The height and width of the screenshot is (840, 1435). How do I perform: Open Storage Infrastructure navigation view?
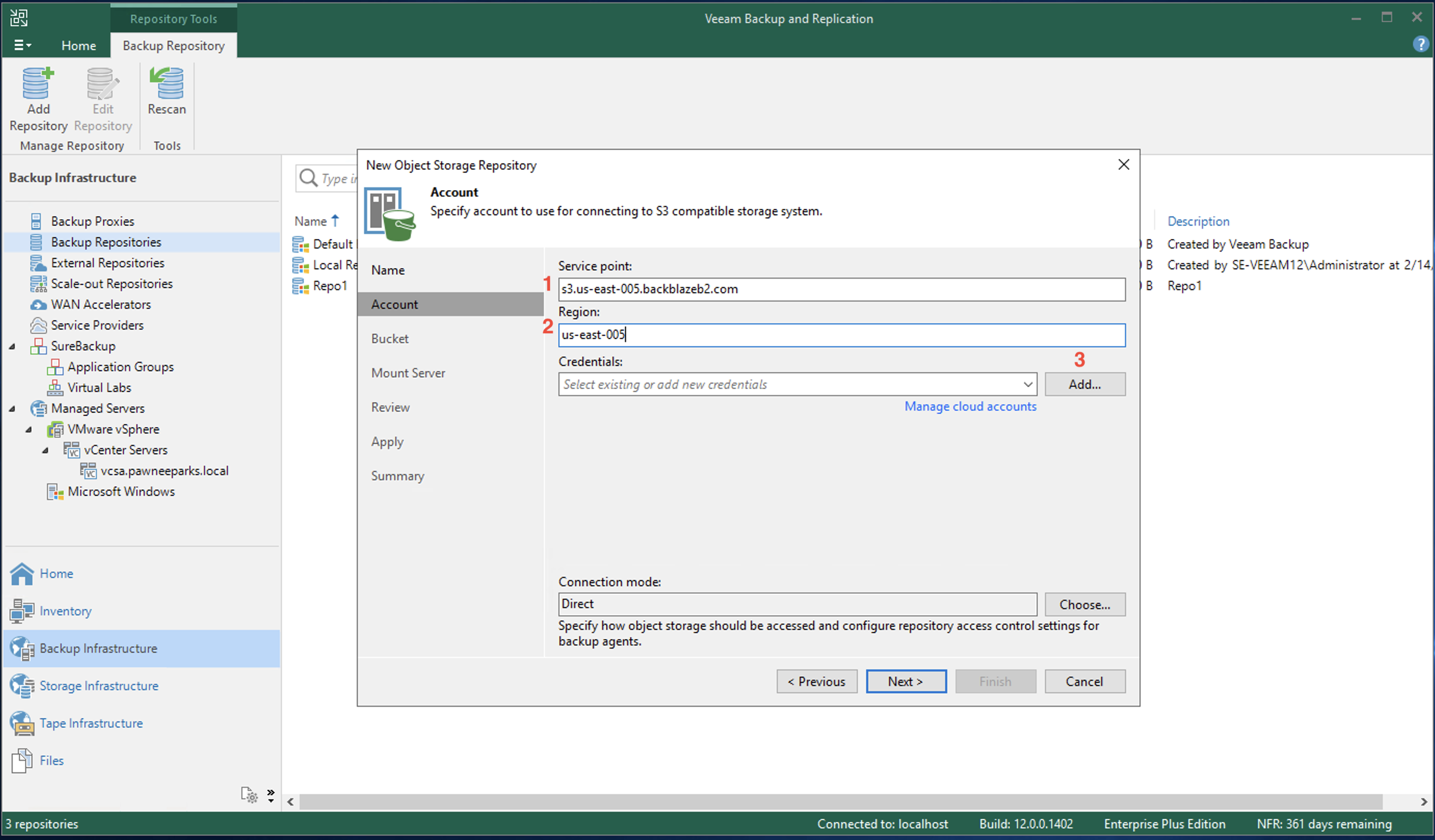(x=98, y=686)
